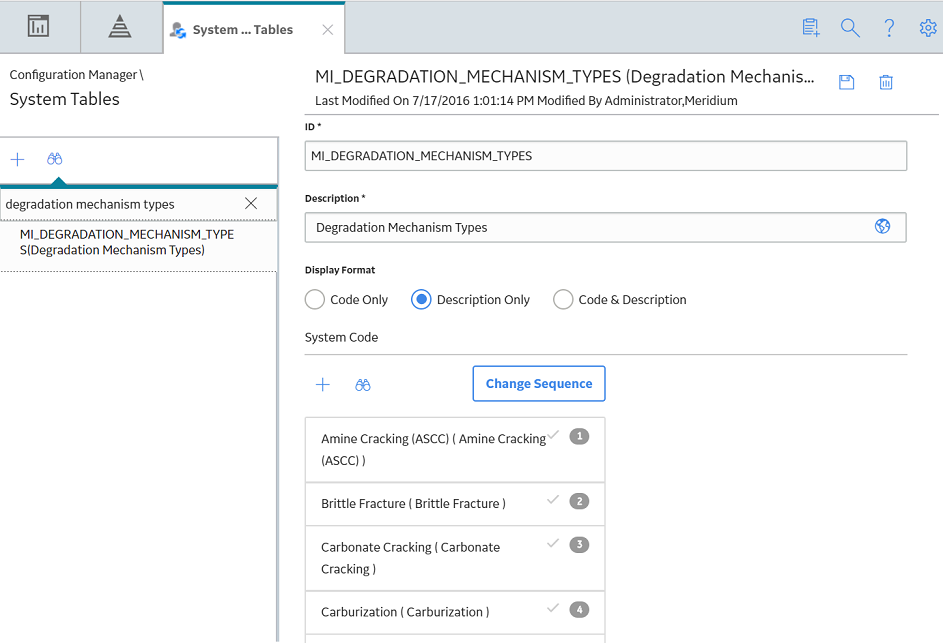943x643 pixels.
Task: Add a new system code with plus icon
Action: 323,385
